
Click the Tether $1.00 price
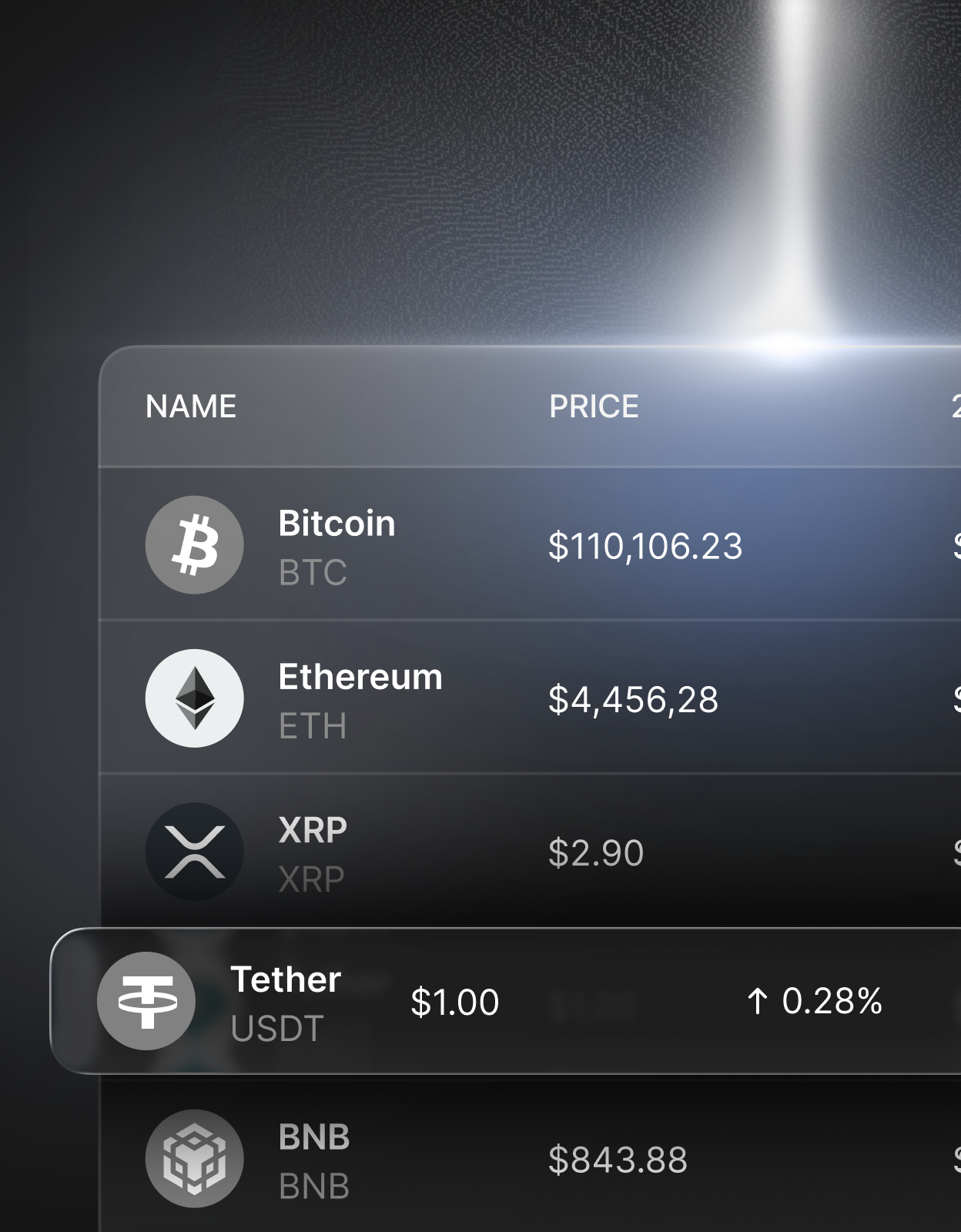pyautogui.click(x=455, y=1002)
